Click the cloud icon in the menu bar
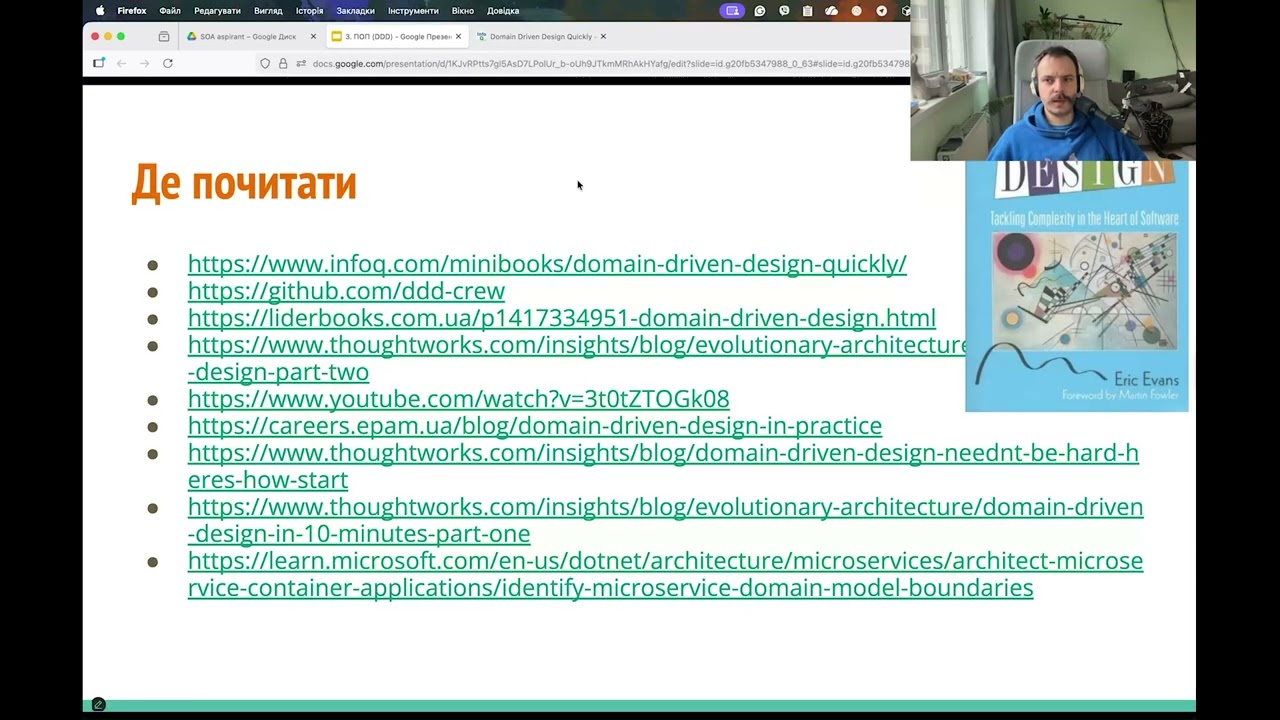Viewport: 1280px width, 720px height. (832, 11)
